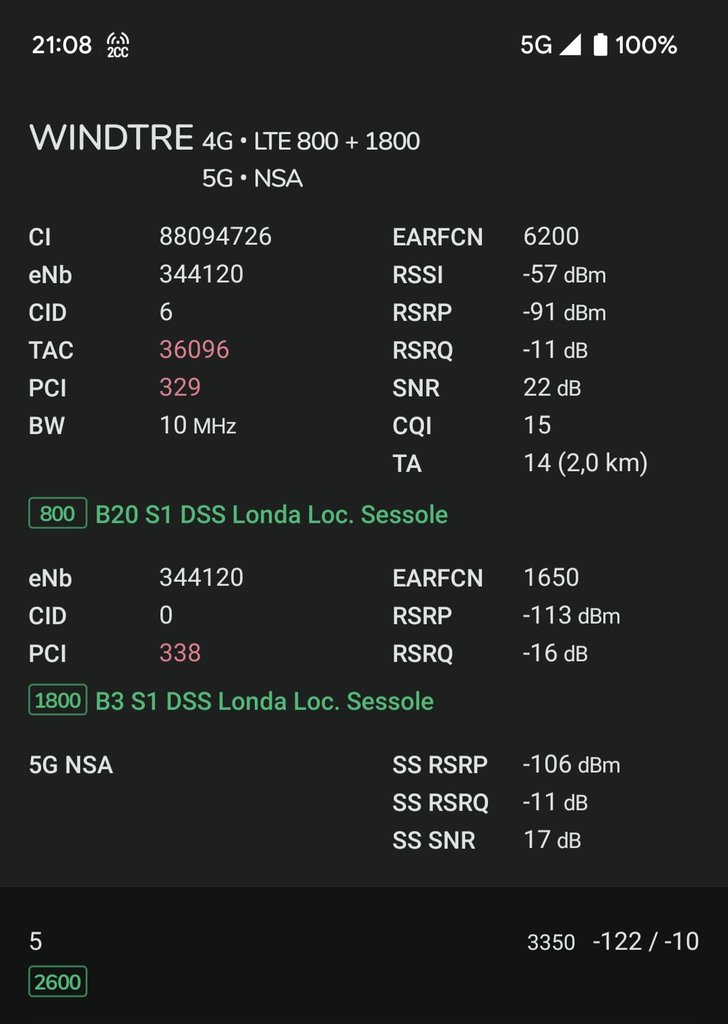Select the CI value 88094726

tap(215, 236)
